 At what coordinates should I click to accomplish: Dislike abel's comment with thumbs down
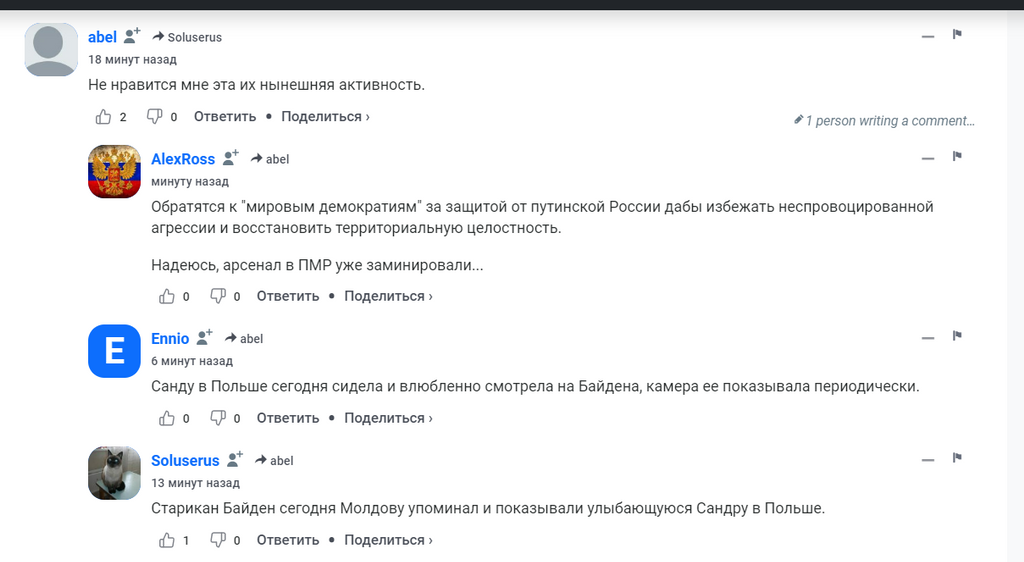154,117
